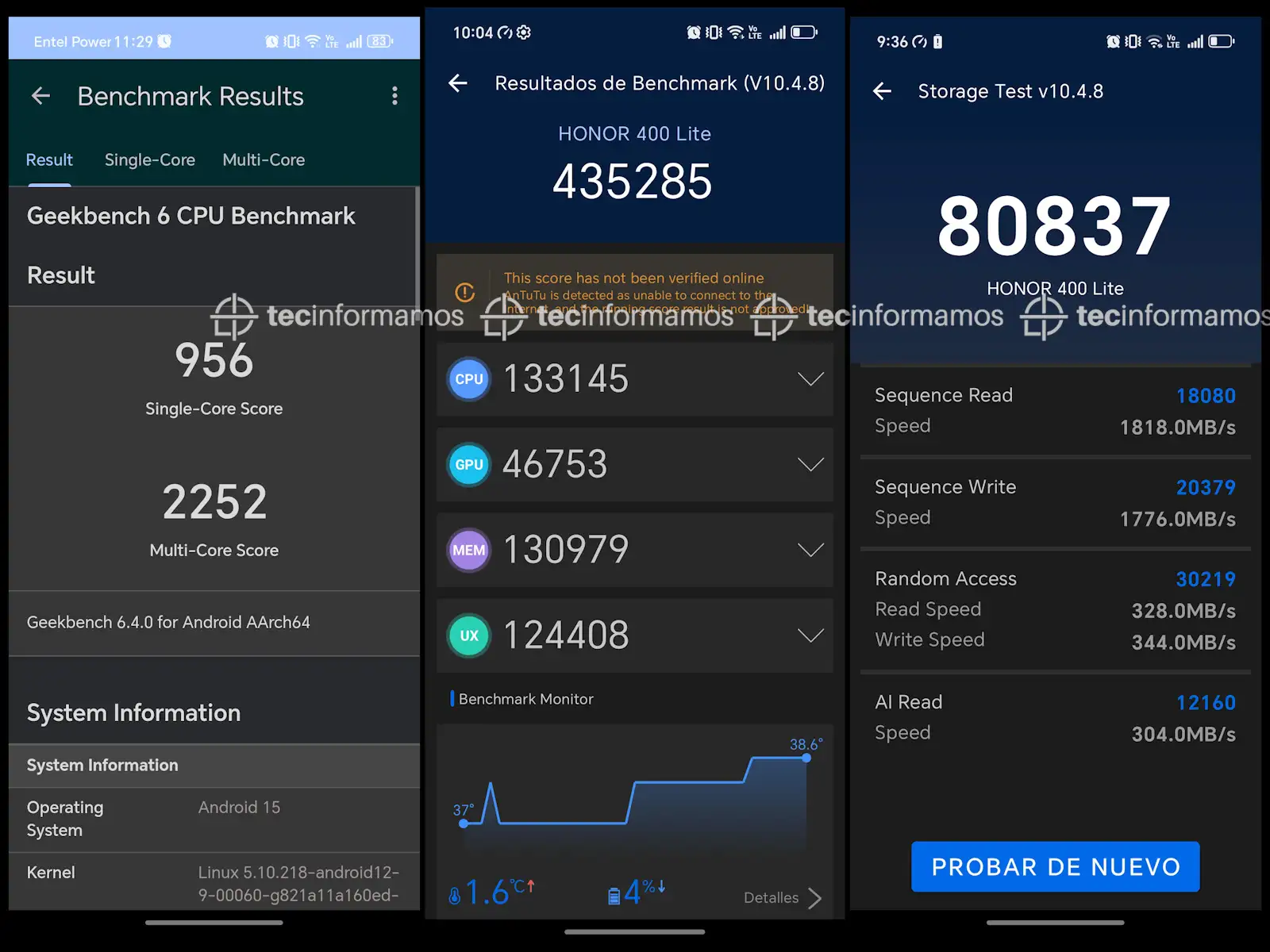Tap back arrow in AnTuTu Resultados screen
1270x952 pixels.
[458, 83]
